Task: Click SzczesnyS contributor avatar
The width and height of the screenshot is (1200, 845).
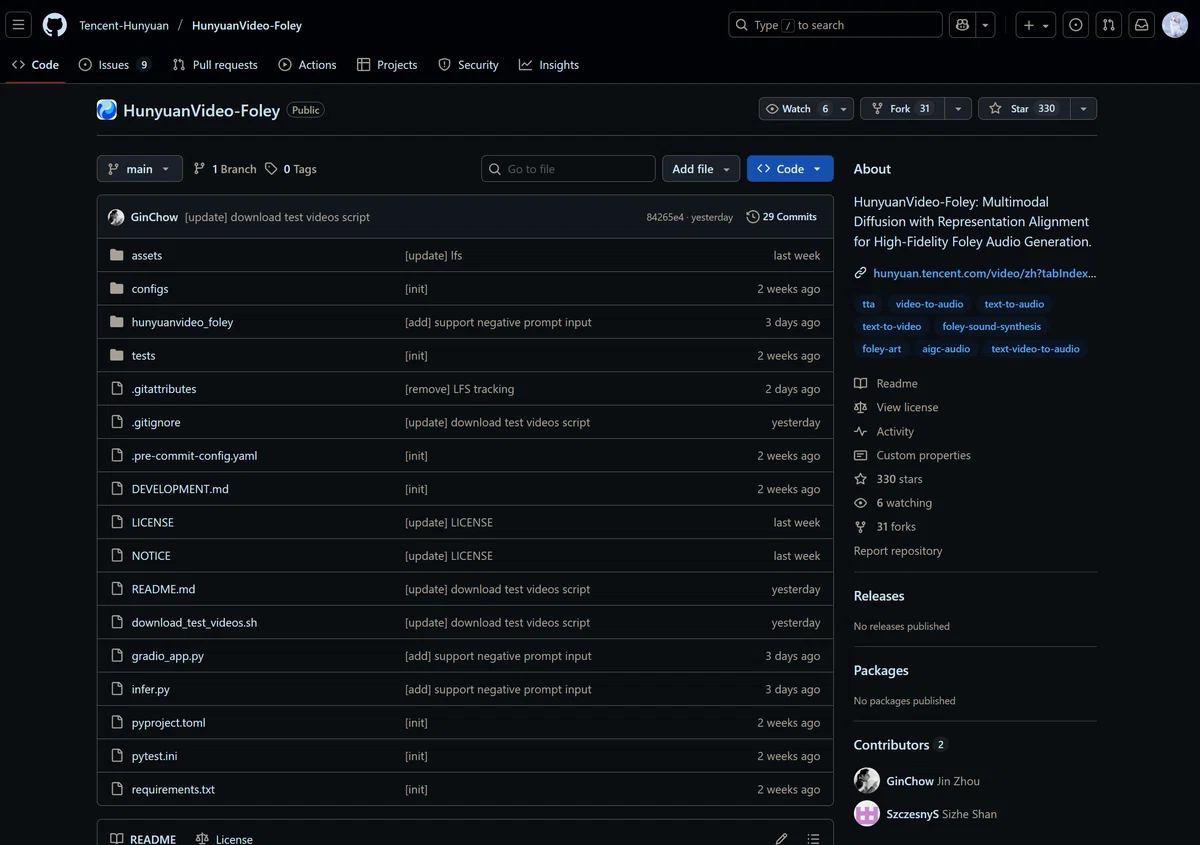Action: point(867,814)
